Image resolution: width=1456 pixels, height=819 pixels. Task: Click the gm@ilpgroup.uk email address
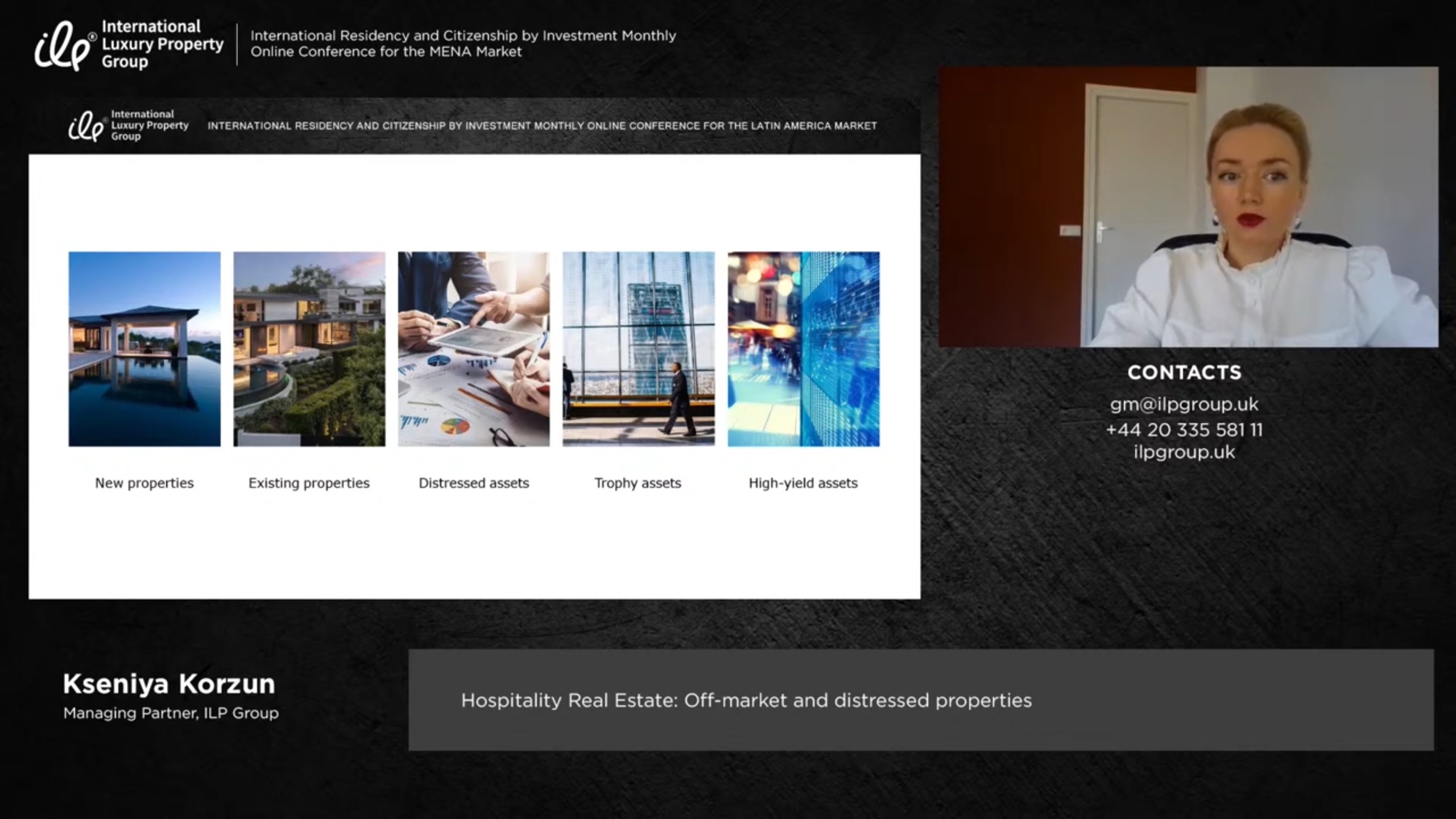coord(1184,404)
